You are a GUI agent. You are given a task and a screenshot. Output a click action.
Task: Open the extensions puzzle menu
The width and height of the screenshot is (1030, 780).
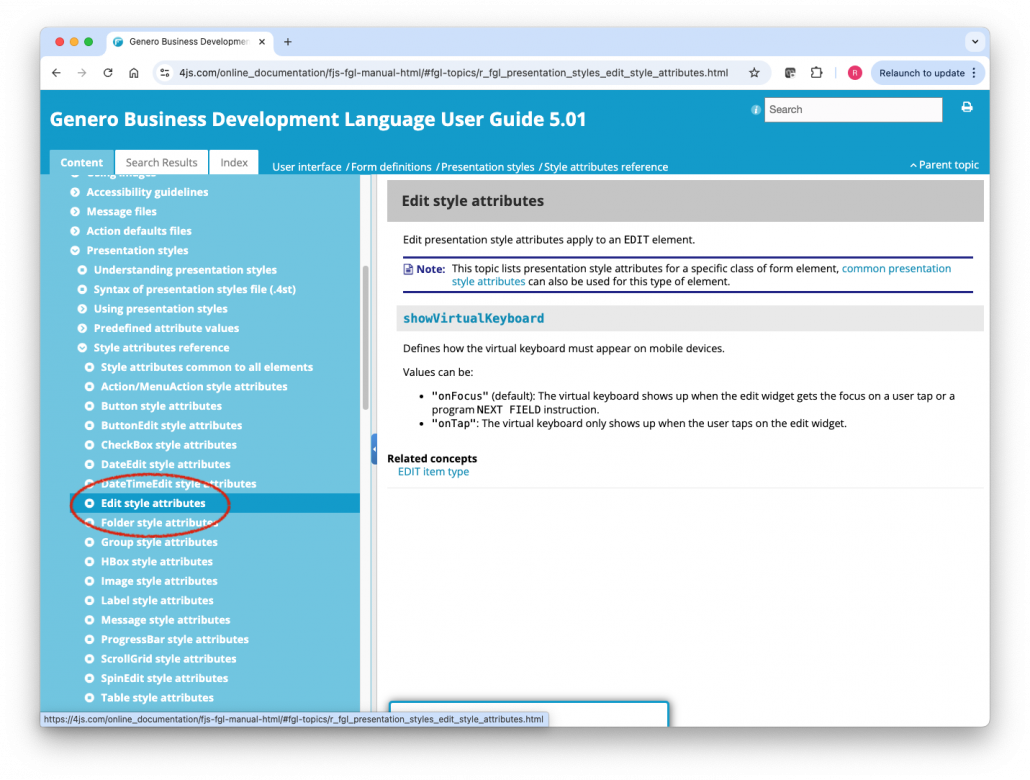(x=817, y=73)
